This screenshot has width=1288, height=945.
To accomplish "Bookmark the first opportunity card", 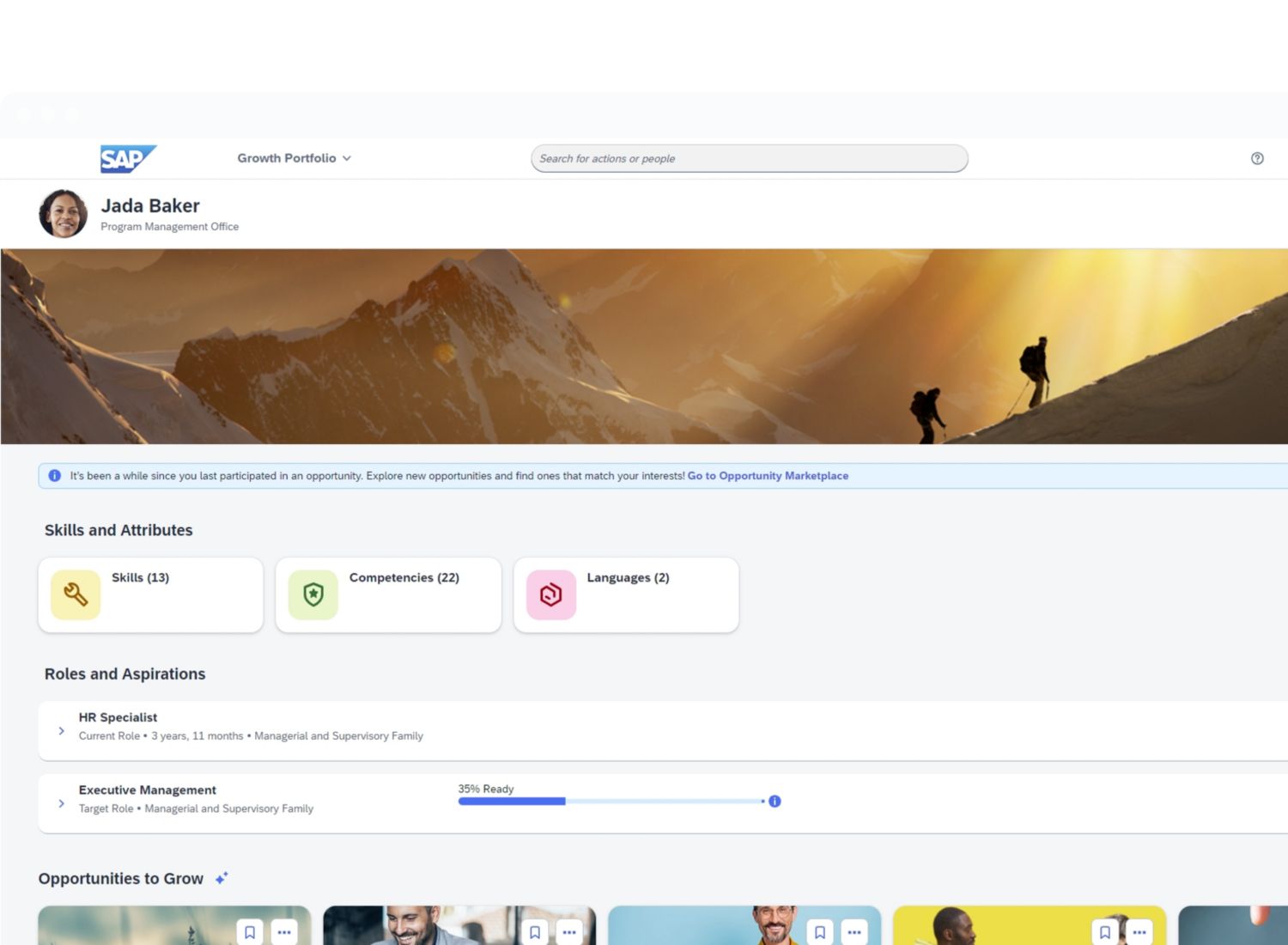I will pos(250,932).
